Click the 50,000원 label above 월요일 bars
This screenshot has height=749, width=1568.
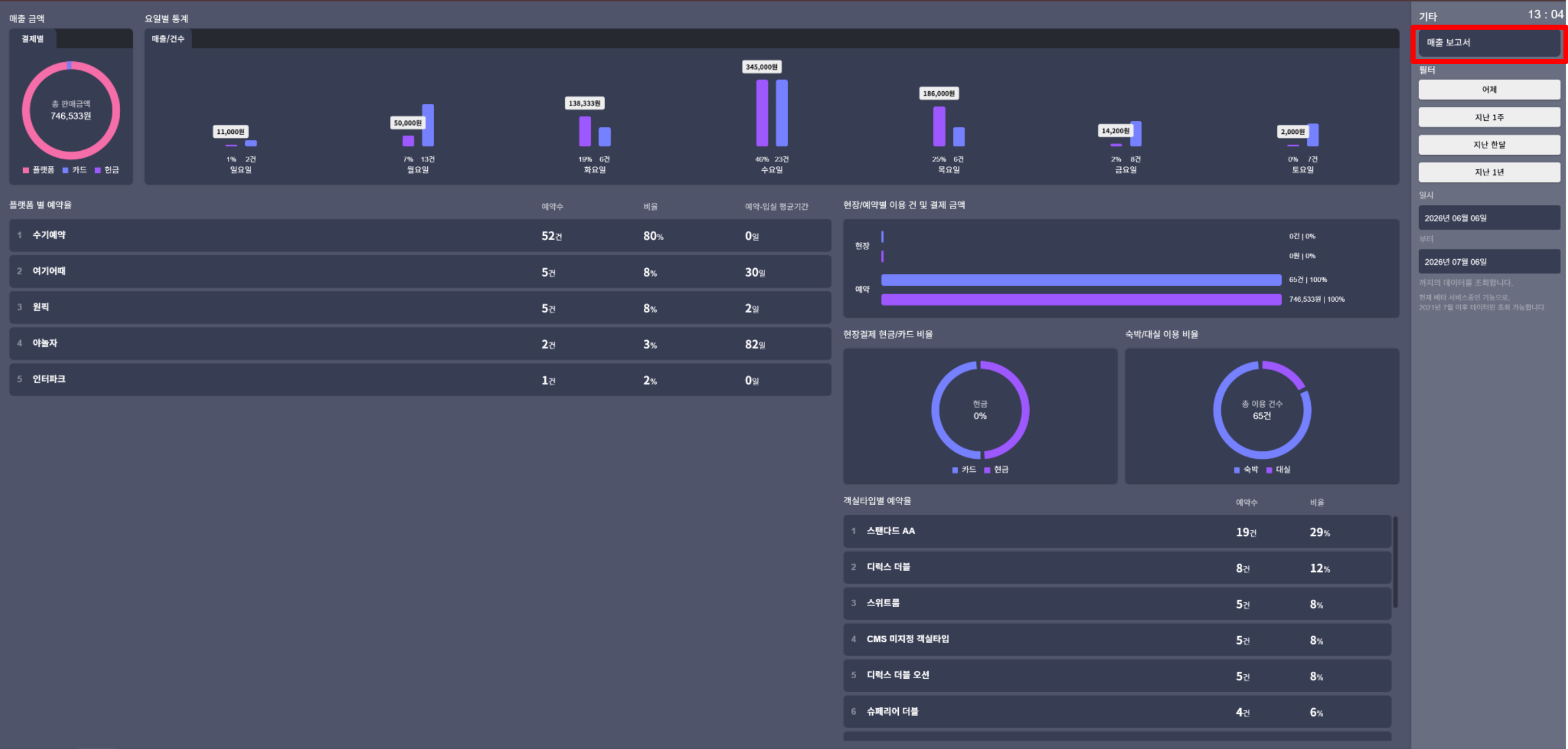(x=407, y=123)
